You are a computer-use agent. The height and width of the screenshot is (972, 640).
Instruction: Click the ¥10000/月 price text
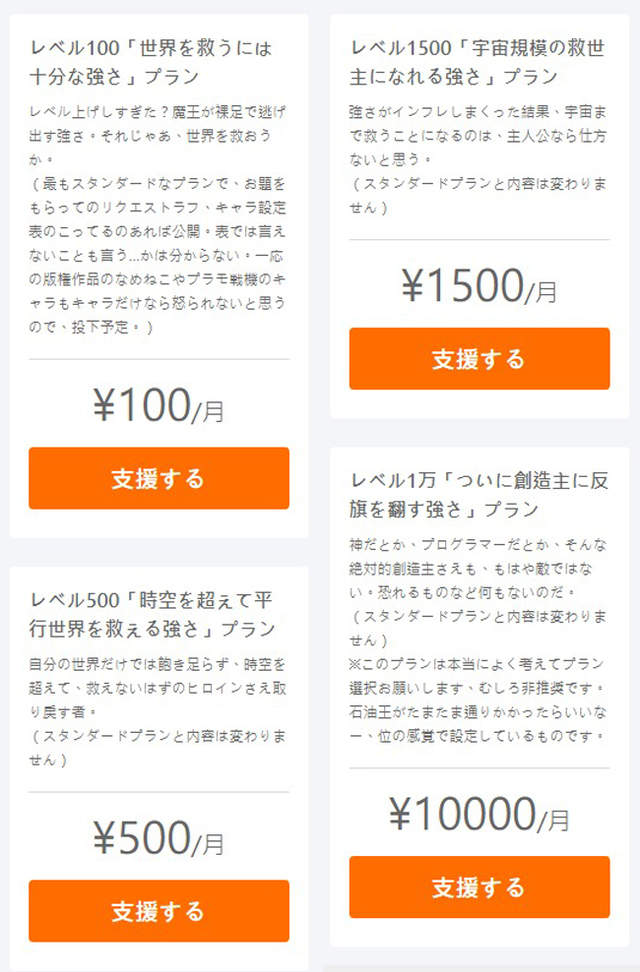click(479, 815)
